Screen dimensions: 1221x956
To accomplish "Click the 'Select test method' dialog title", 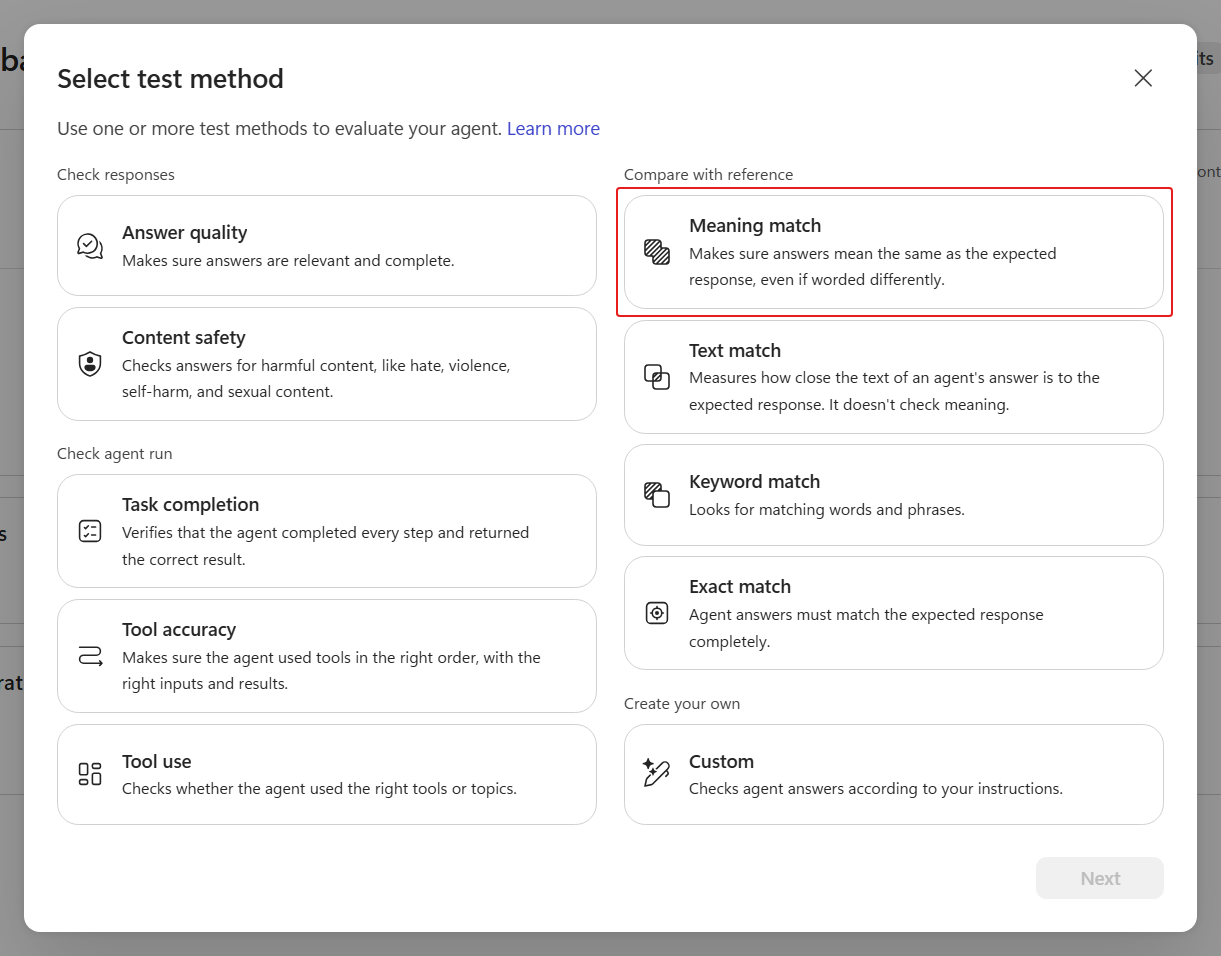I will click(170, 78).
